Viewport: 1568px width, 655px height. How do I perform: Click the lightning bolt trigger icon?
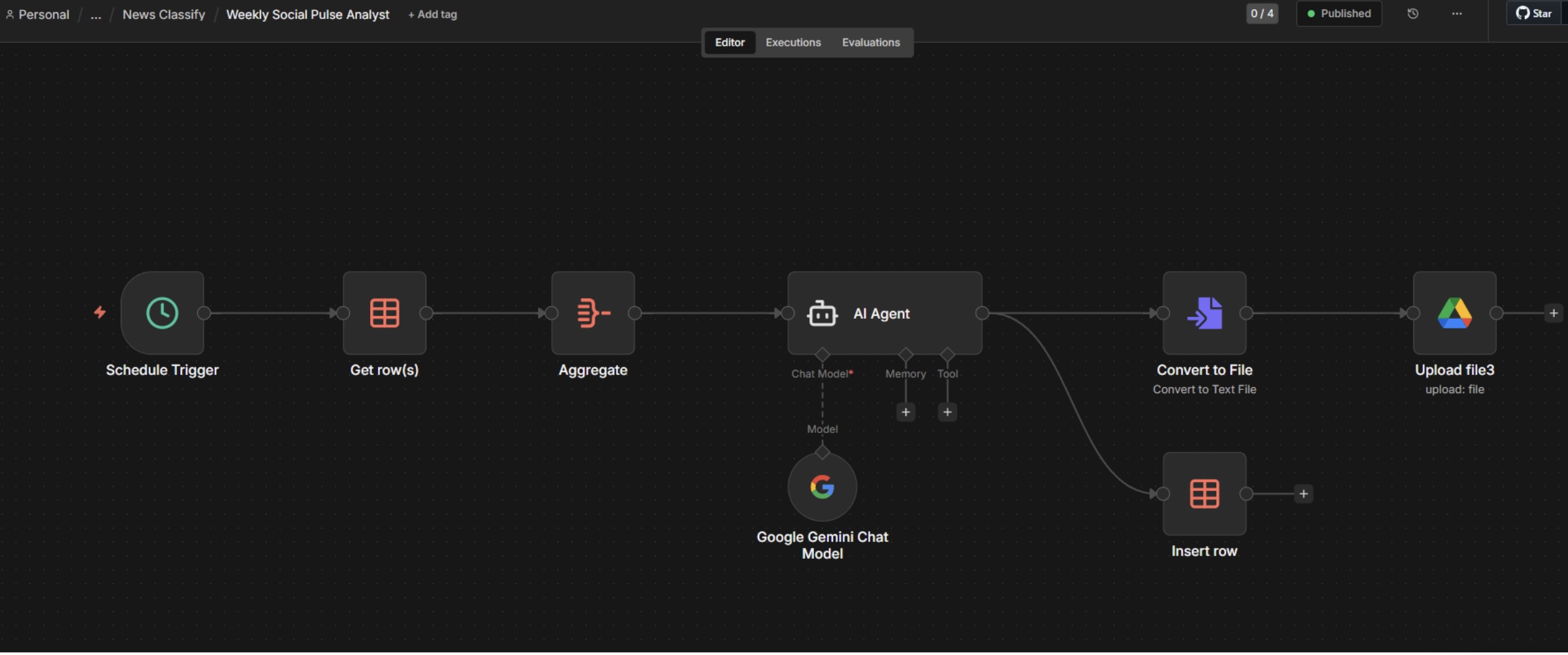click(100, 312)
